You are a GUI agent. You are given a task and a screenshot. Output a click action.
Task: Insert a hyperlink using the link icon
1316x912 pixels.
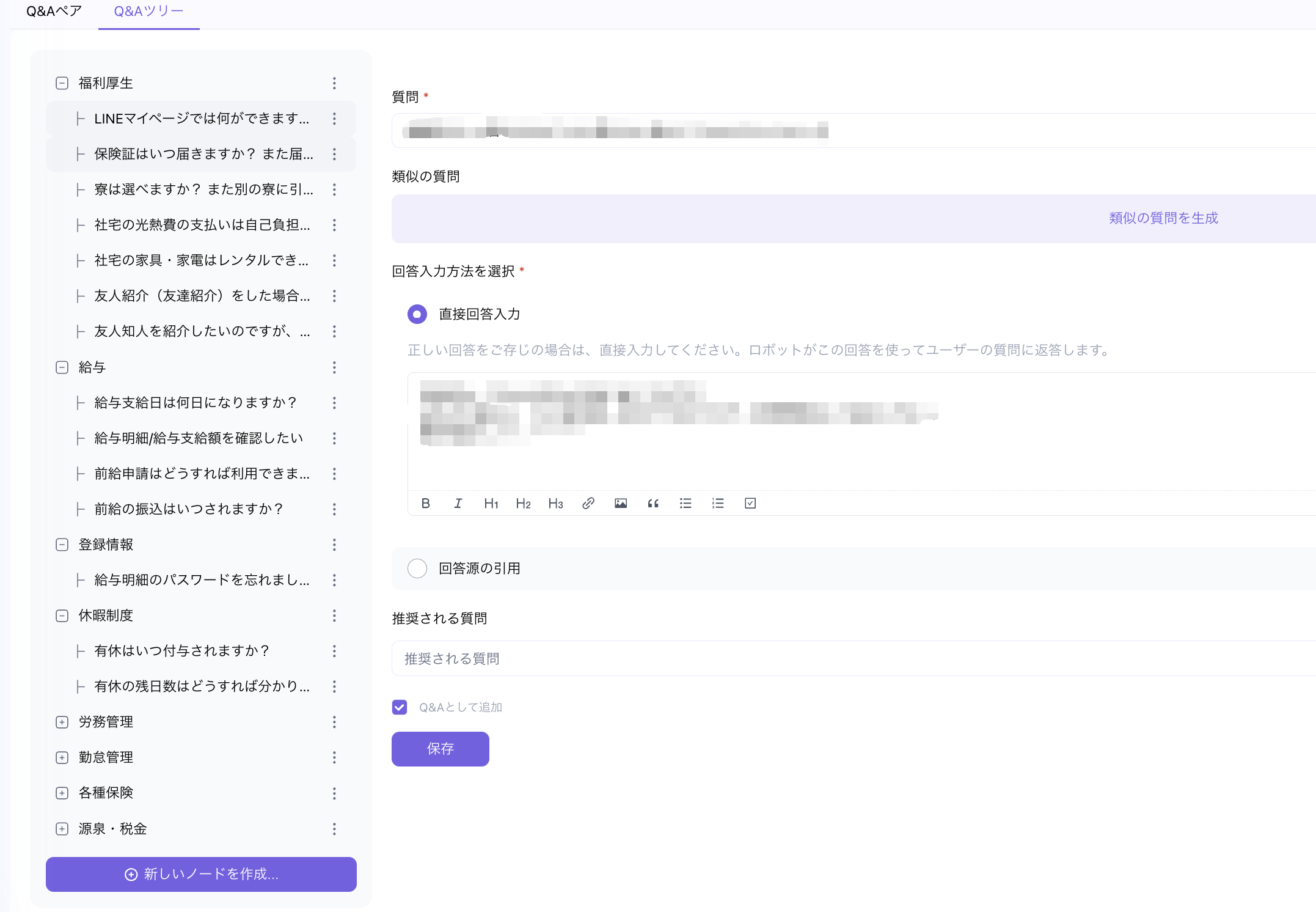pos(588,503)
